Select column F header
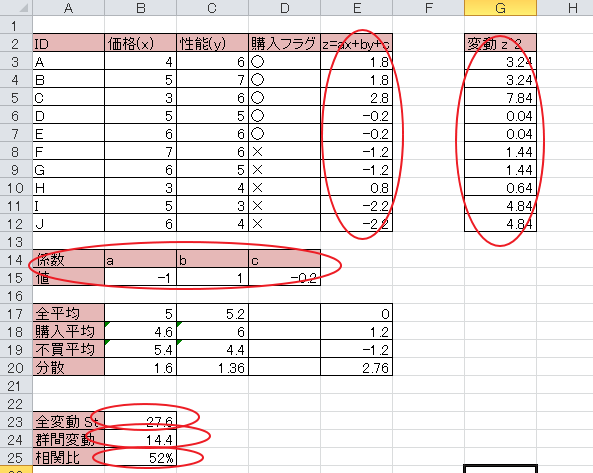The height and width of the screenshot is (473, 593). pyautogui.click(x=428, y=8)
